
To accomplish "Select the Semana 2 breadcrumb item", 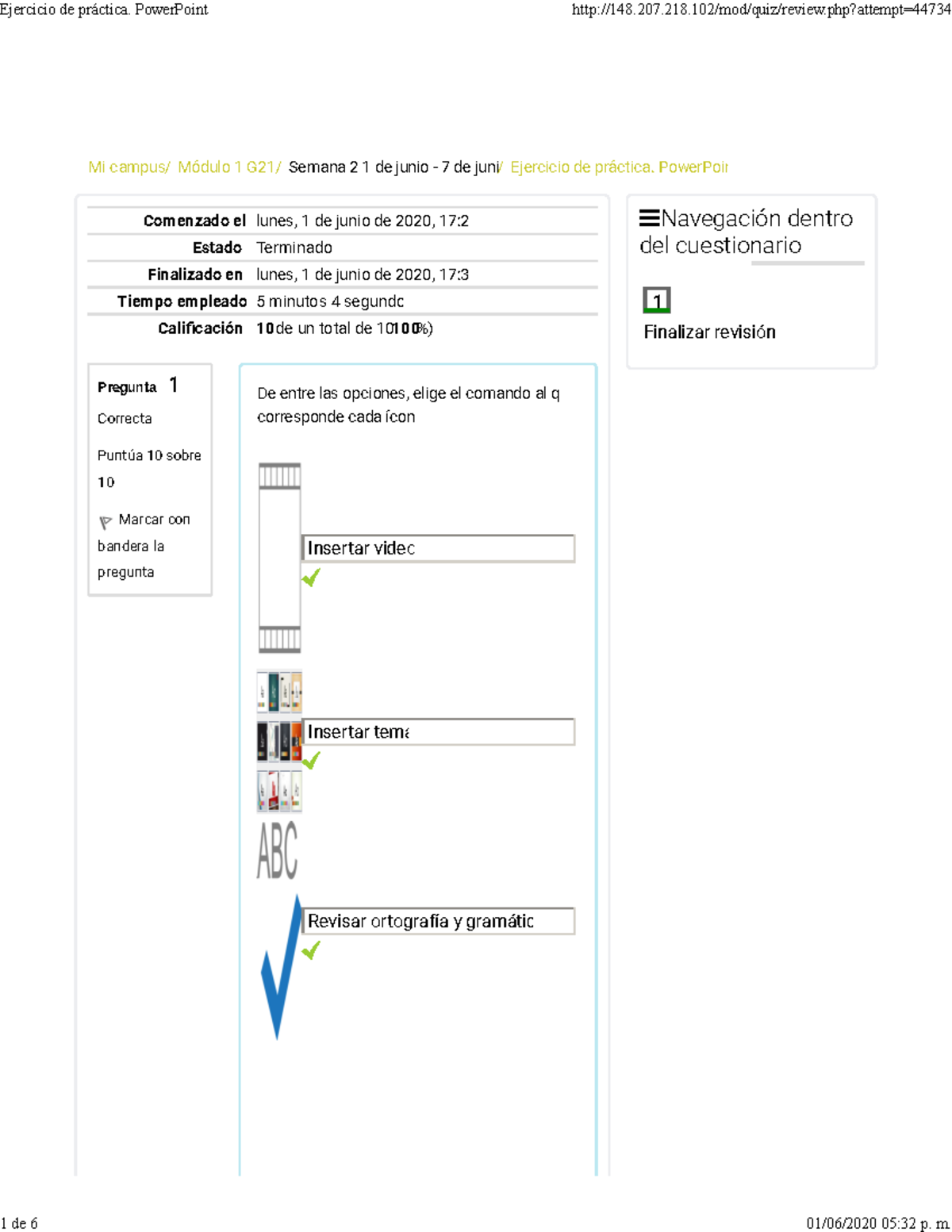I will coord(393,167).
